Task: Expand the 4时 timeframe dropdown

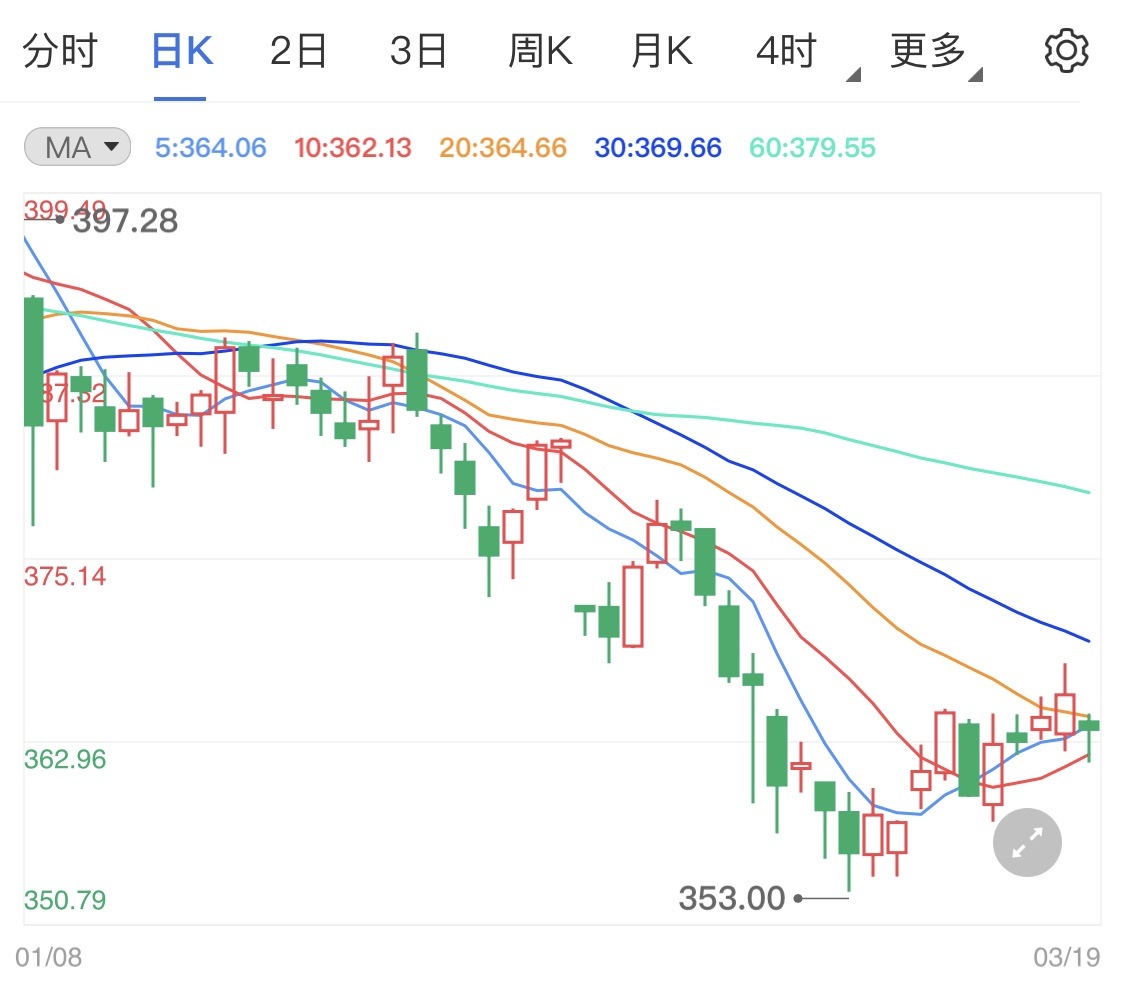Action: (807, 54)
